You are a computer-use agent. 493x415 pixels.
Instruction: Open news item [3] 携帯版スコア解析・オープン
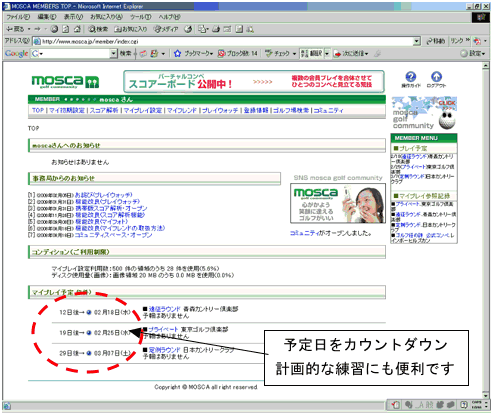(x=111, y=208)
